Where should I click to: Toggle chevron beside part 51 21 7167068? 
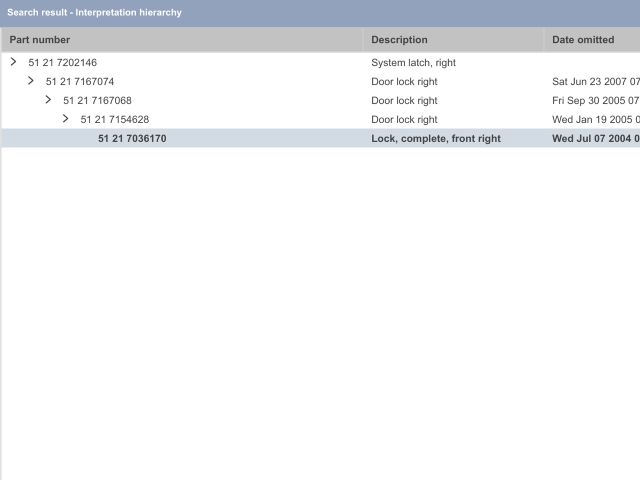pos(48,100)
